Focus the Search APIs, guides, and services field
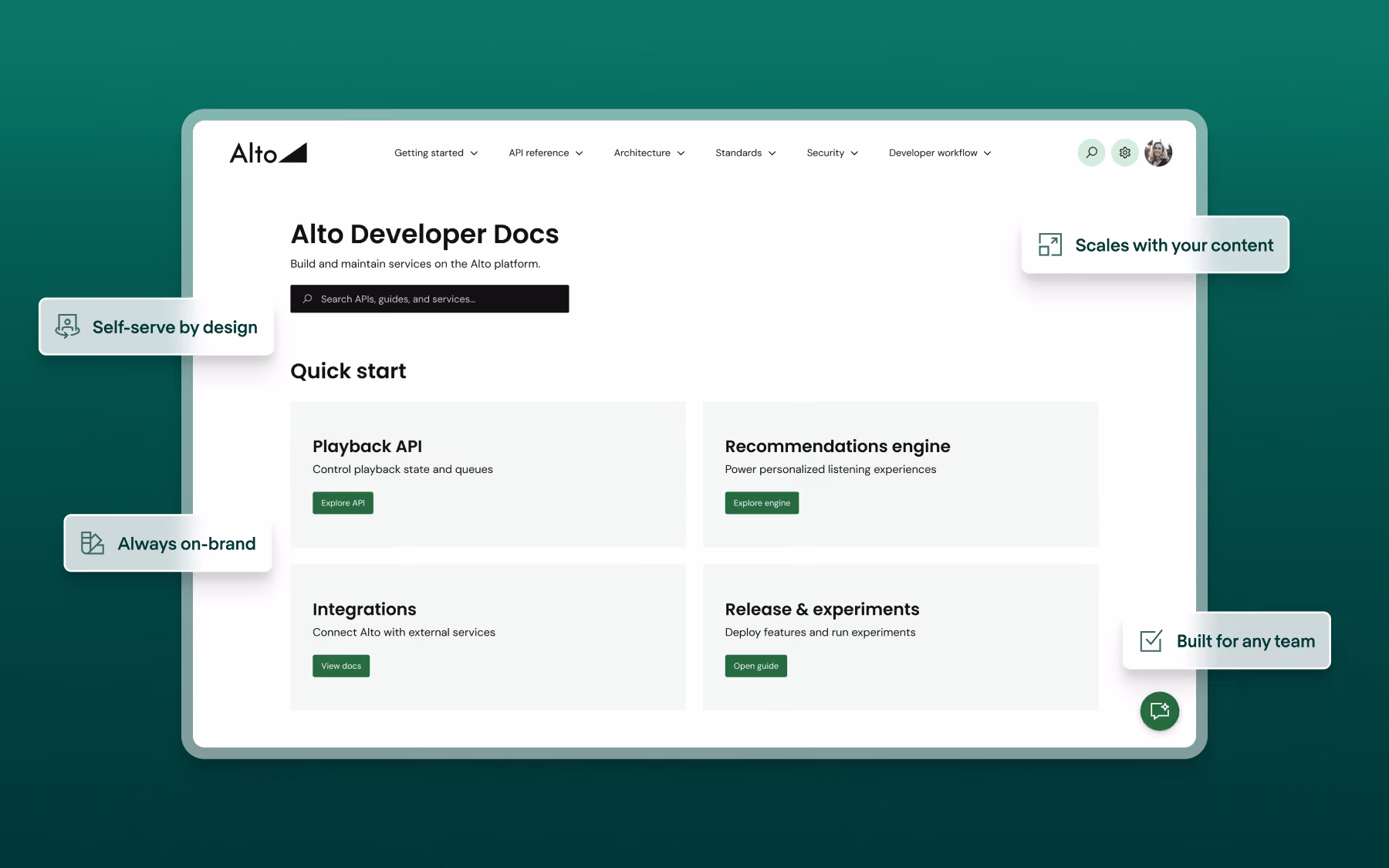Image resolution: width=1389 pixels, height=868 pixels. (430, 299)
